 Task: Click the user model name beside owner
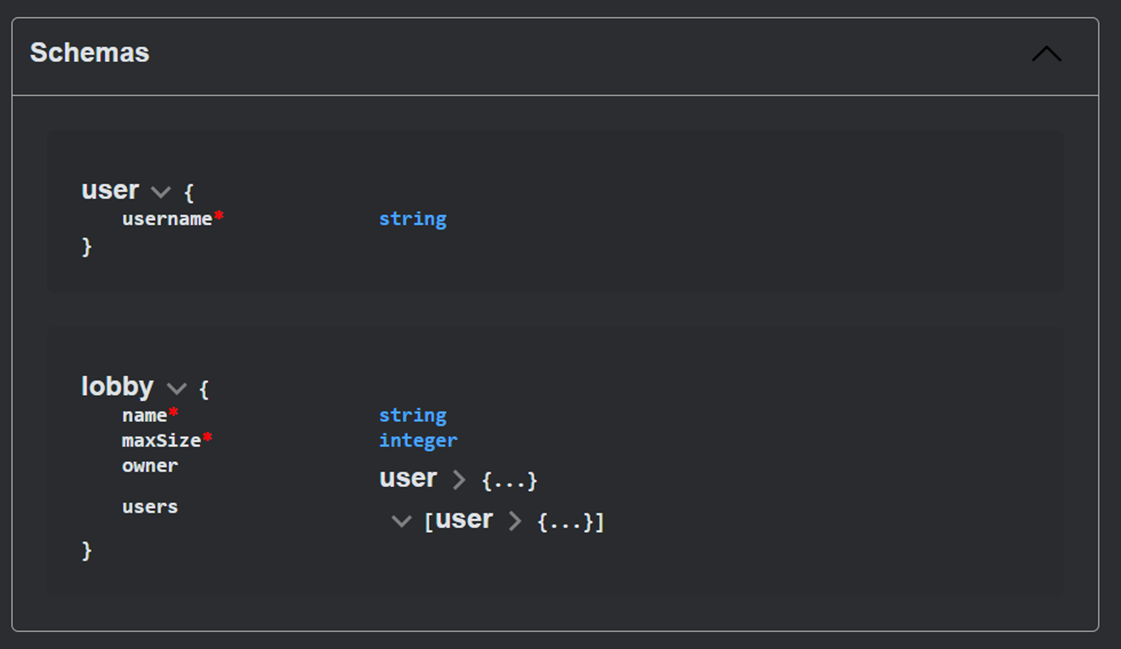click(408, 479)
